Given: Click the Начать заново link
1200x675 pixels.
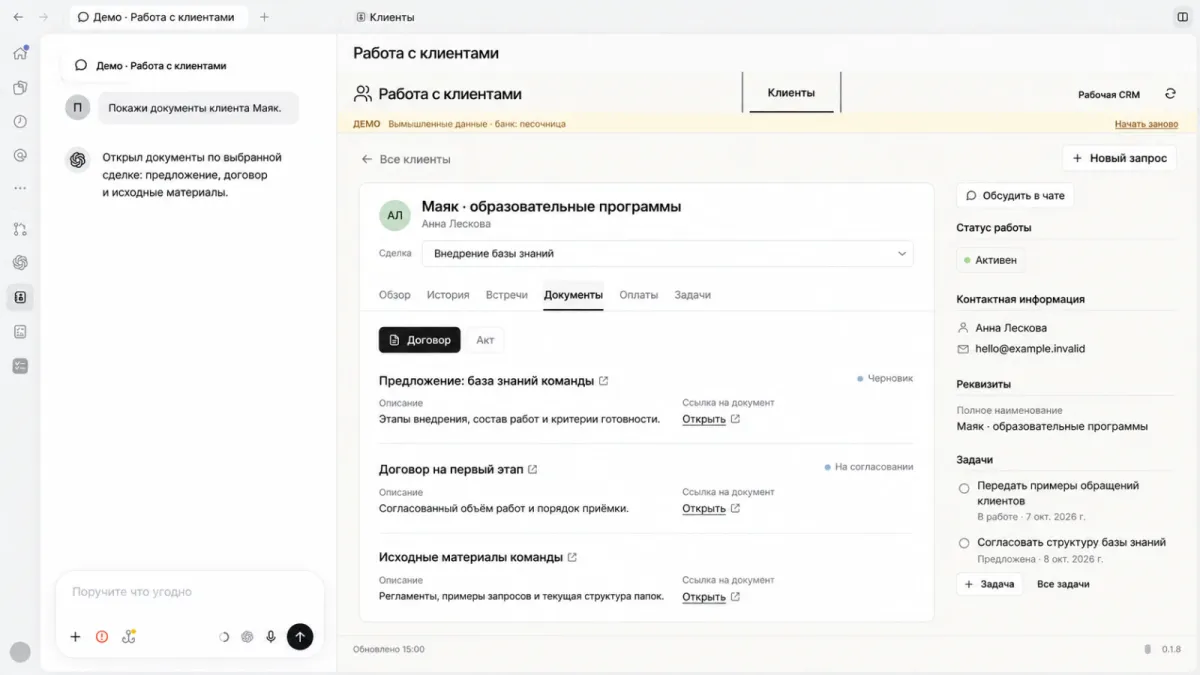Looking at the screenshot, I should pos(1147,124).
